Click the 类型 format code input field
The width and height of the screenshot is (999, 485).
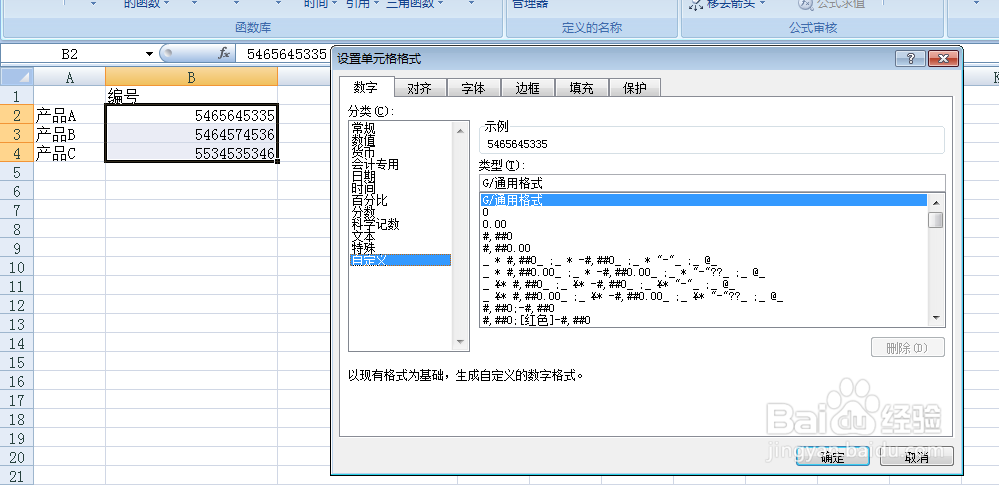click(712, 183)
